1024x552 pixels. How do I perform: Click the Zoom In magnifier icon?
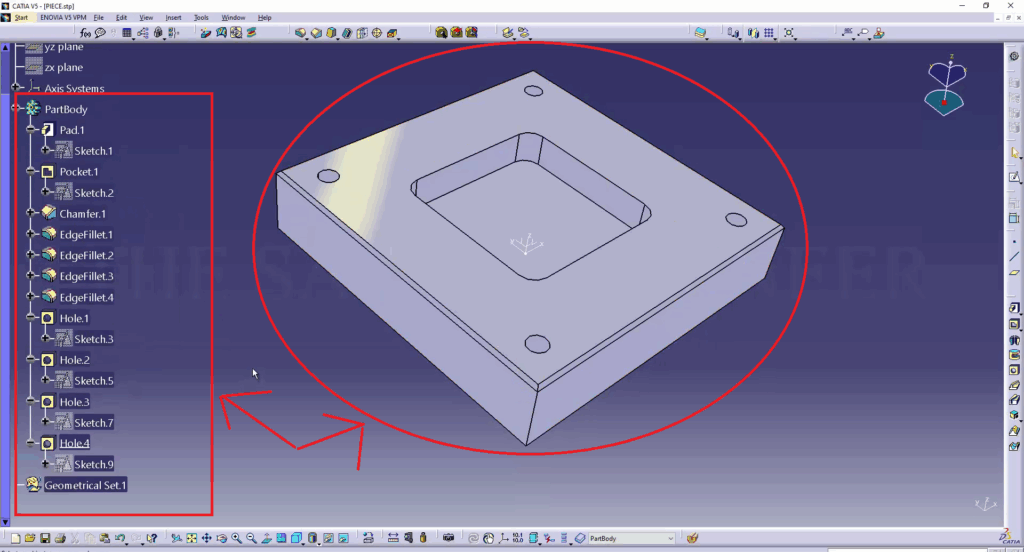click(x=236, y=538)
